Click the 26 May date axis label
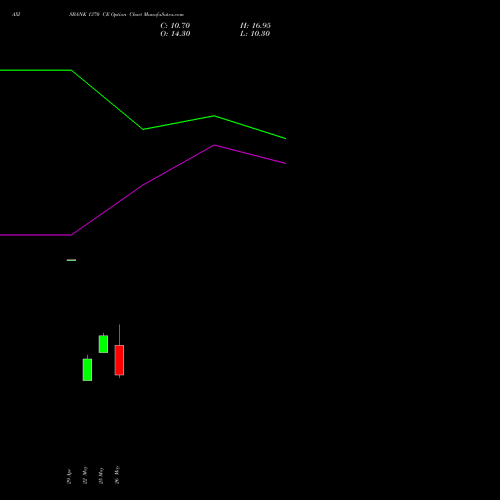This screenshot has width=500, height=500. (x=117, y=475)
